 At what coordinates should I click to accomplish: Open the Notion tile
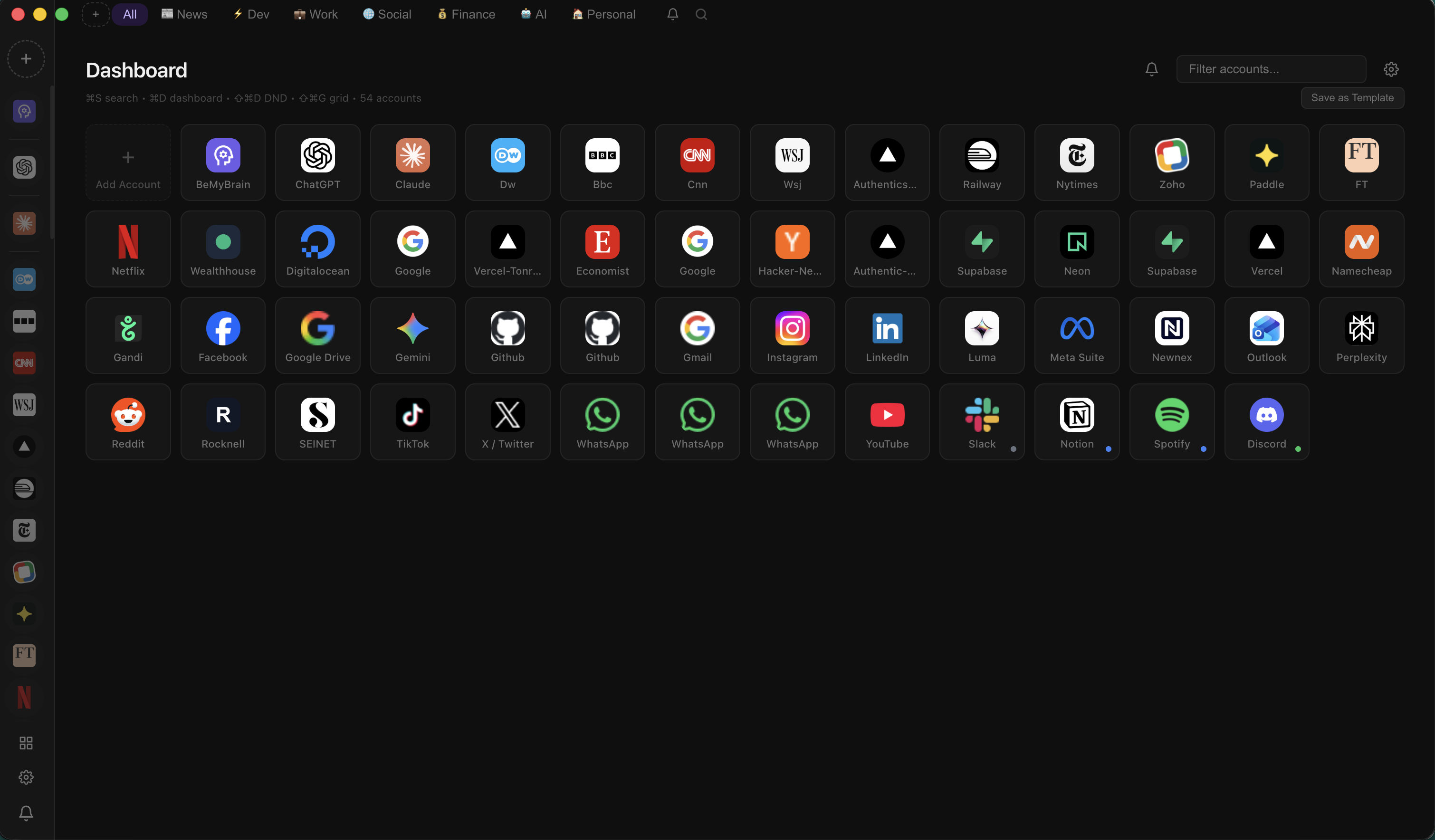[x=1077, y=422]
